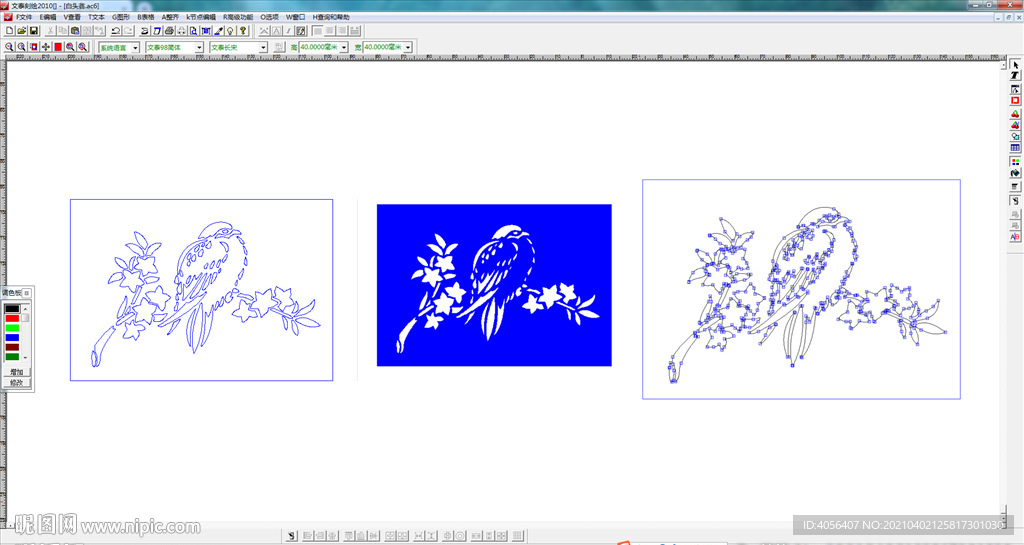The height and width of the screenshot is (545, 1024).
Task: Select the text T tool
Action: [1015, 76]
